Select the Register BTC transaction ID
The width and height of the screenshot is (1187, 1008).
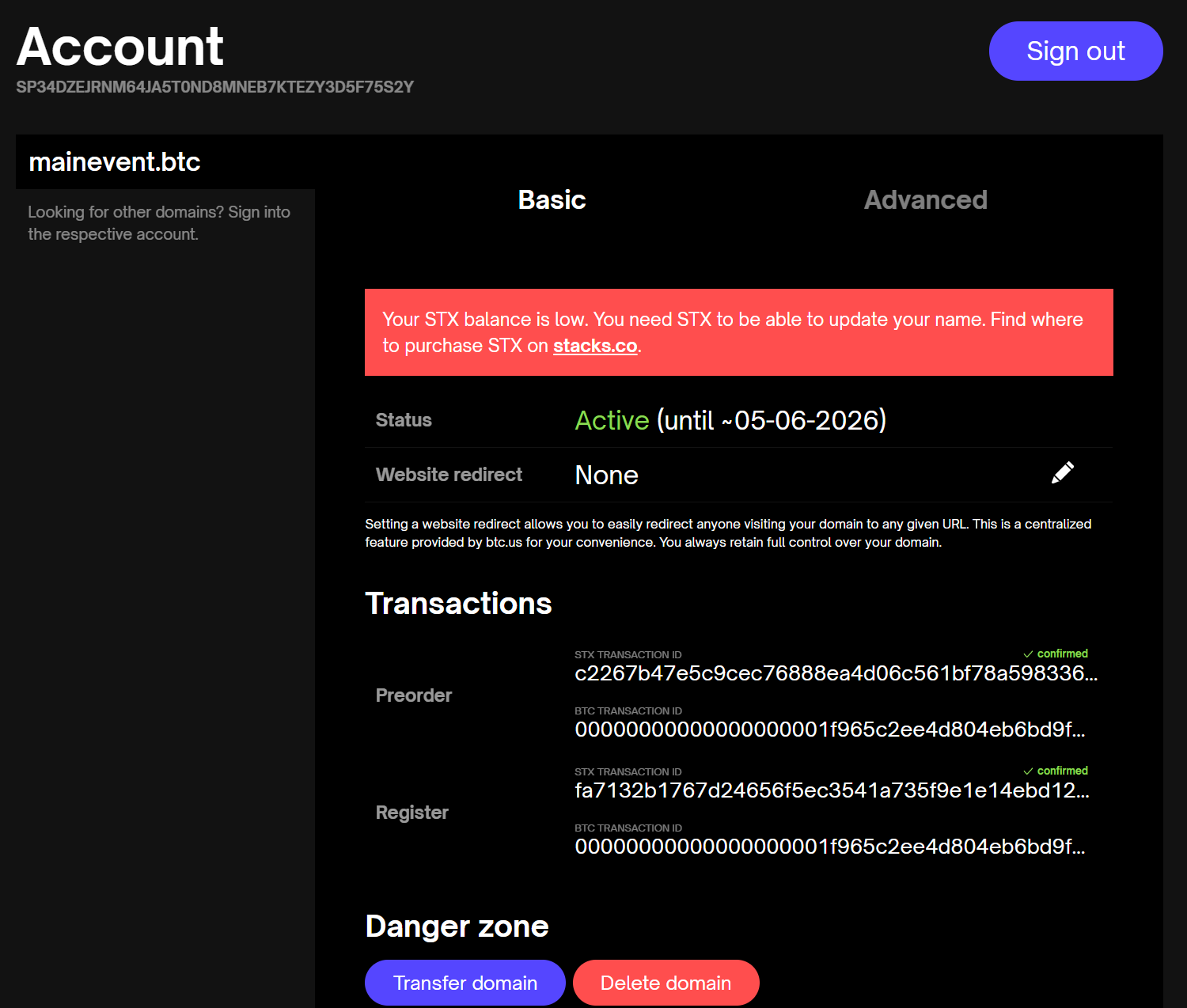tap(829, 847)
